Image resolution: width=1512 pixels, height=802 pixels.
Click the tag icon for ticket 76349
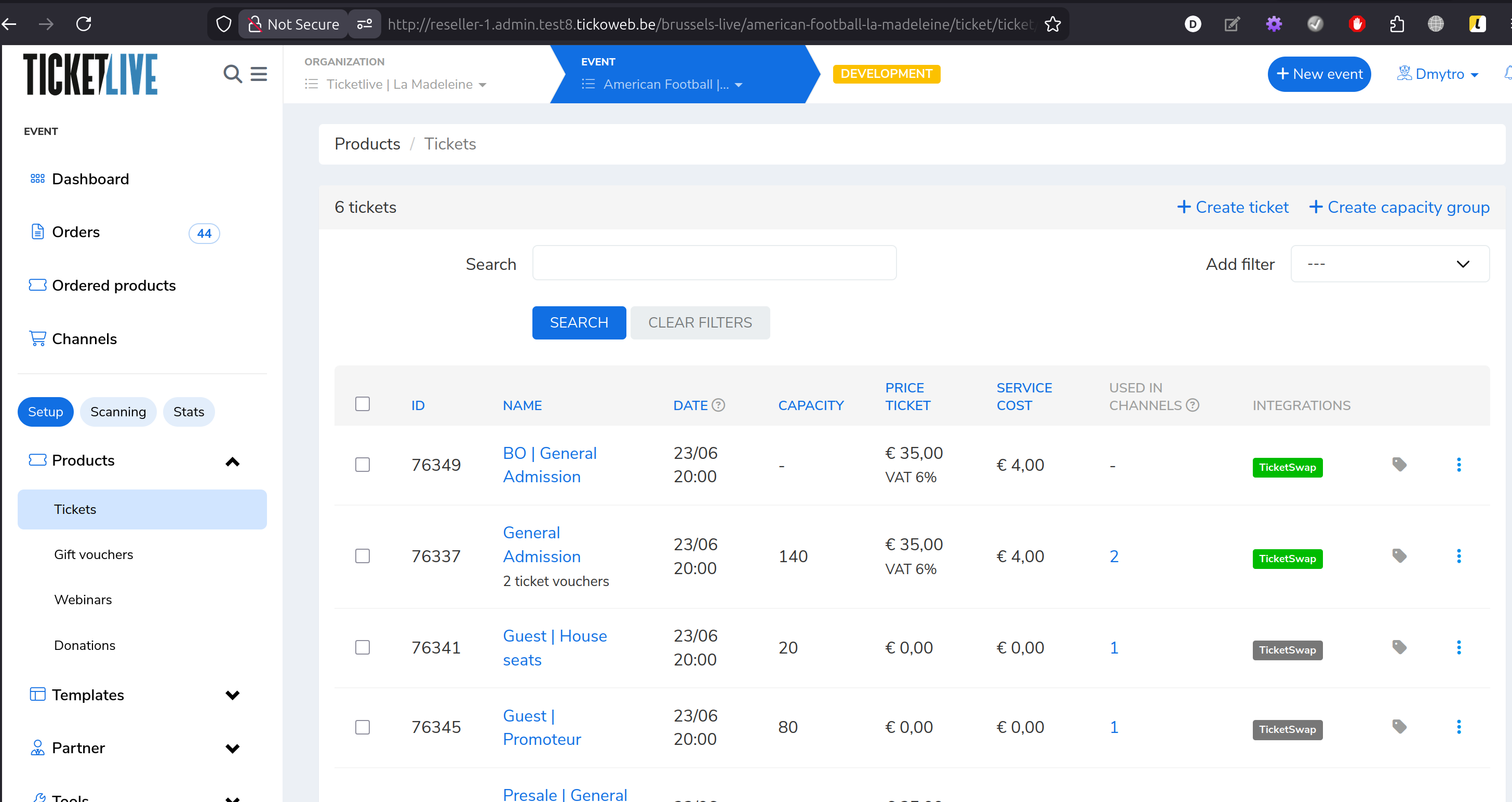1399,465
